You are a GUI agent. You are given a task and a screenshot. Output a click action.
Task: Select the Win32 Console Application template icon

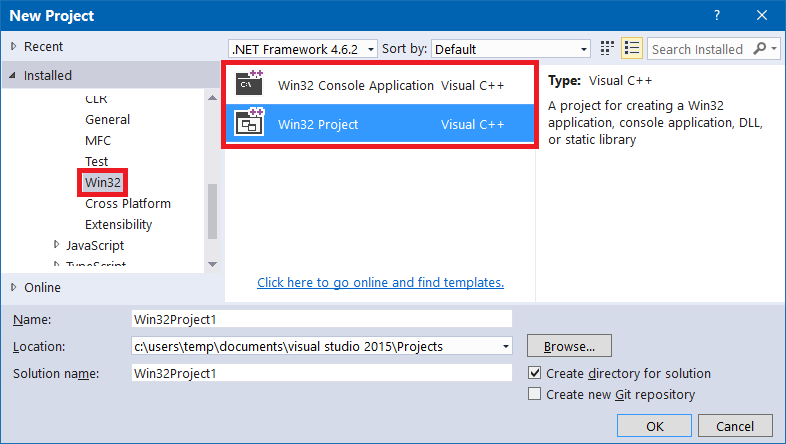point(249,84)
